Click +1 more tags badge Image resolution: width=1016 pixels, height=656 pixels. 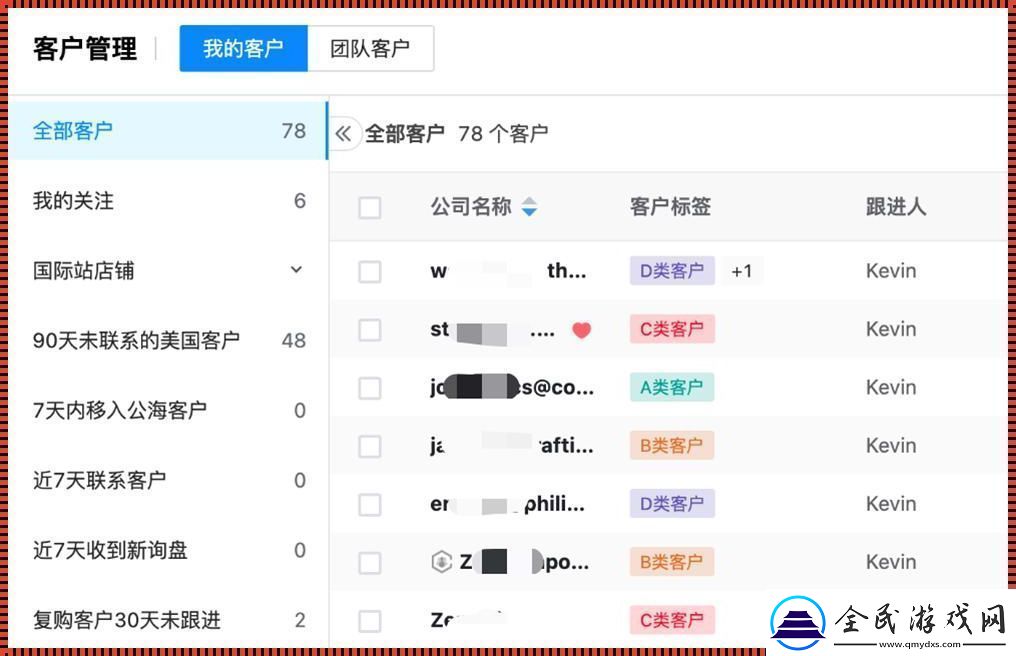742,271
